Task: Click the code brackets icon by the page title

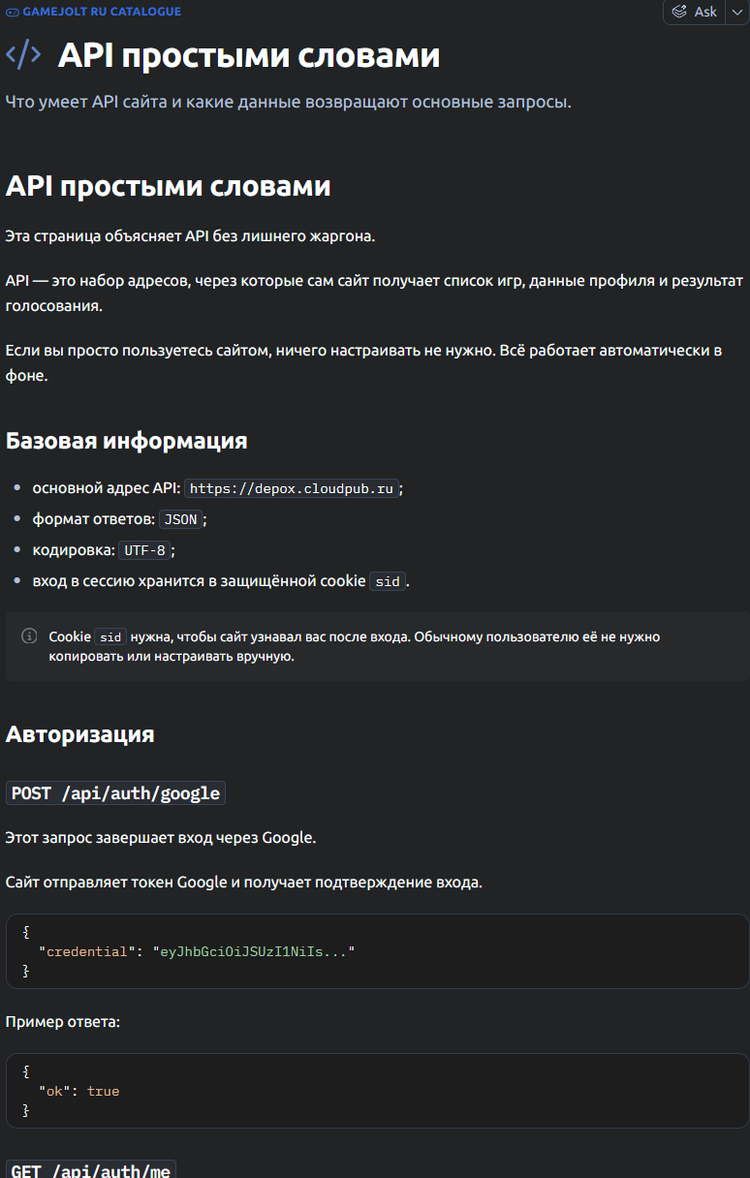Action: pos(24,55)
